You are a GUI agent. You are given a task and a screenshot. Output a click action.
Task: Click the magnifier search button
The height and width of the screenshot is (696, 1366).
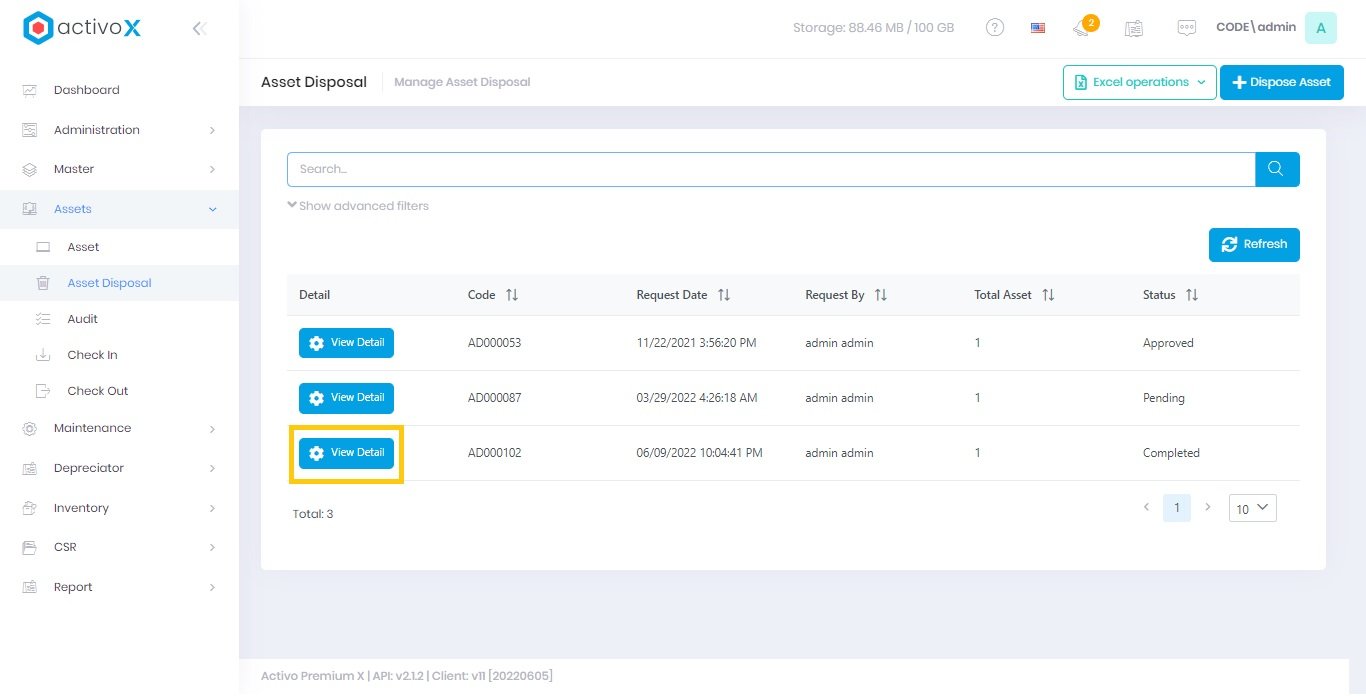[x=1277, y=169]
